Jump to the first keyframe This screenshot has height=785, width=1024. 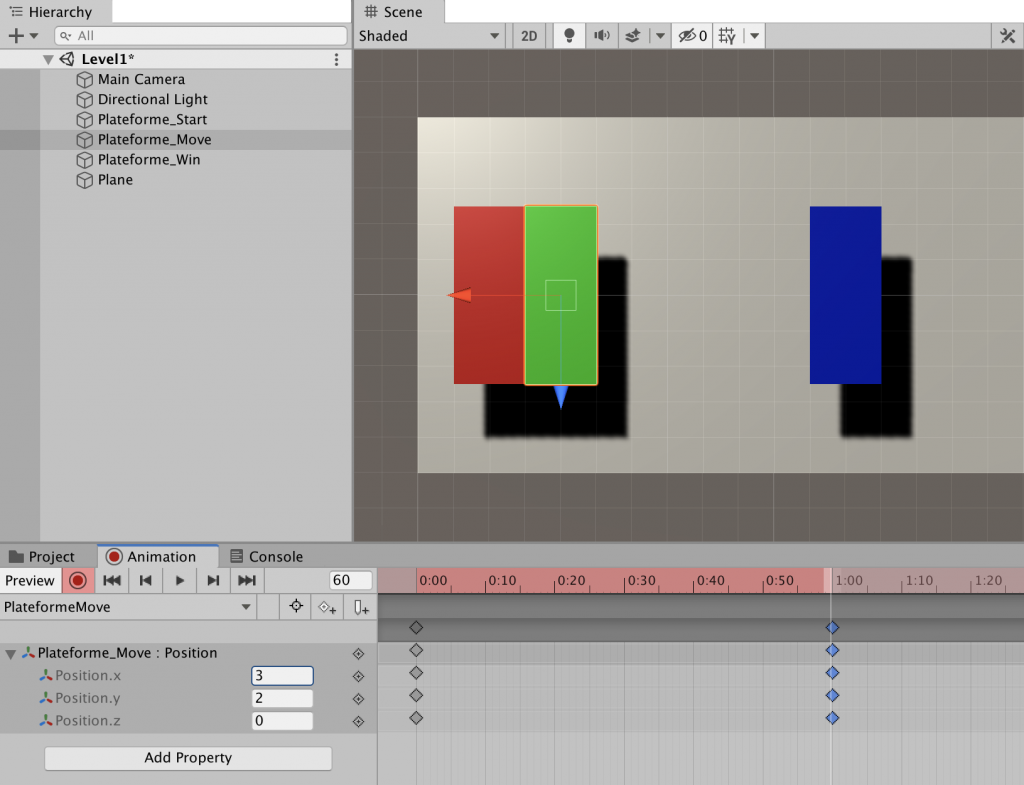[112, 580]
